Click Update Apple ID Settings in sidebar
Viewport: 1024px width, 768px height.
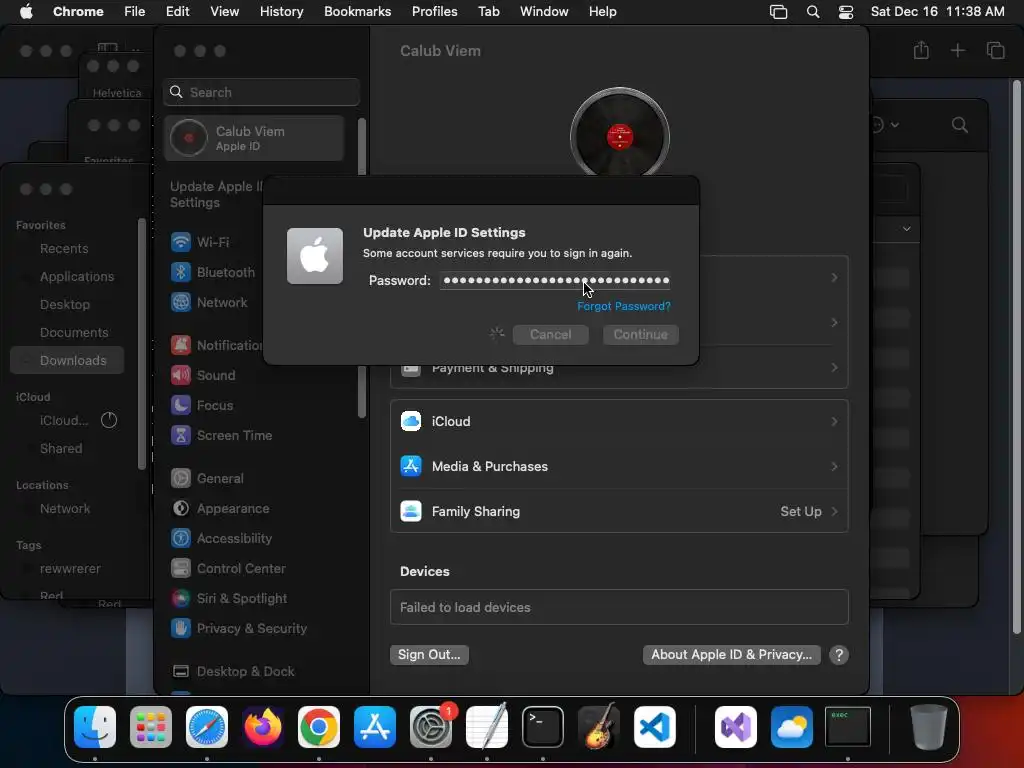[216, 195]
